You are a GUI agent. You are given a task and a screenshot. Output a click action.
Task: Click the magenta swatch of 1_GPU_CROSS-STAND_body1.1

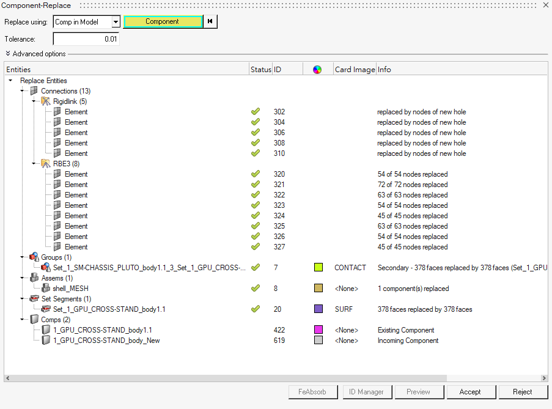tap(318, 330)
